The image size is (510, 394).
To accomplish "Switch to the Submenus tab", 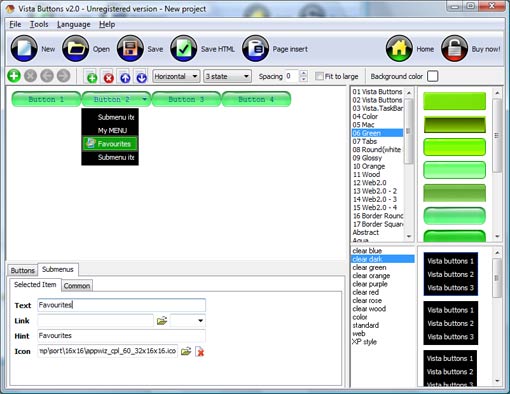I will tap(58, 269).
